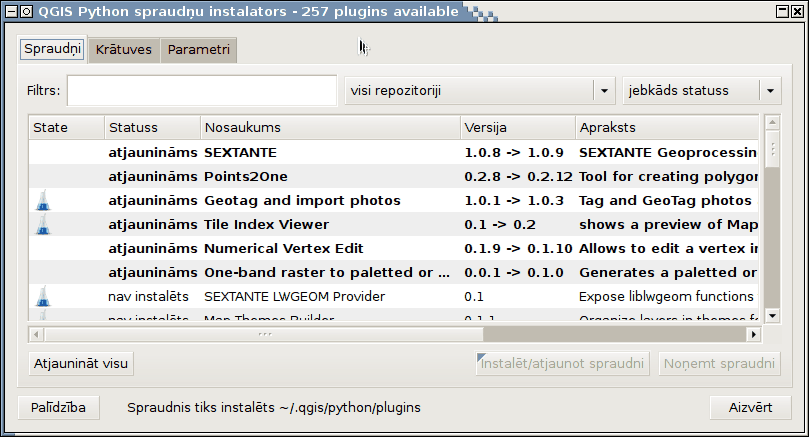The width and height of the screenshot is (809, 437).
Task: Click the flask icon beside SEXTANTE LWGEOM Provider
Action: (x=43, y=296)
